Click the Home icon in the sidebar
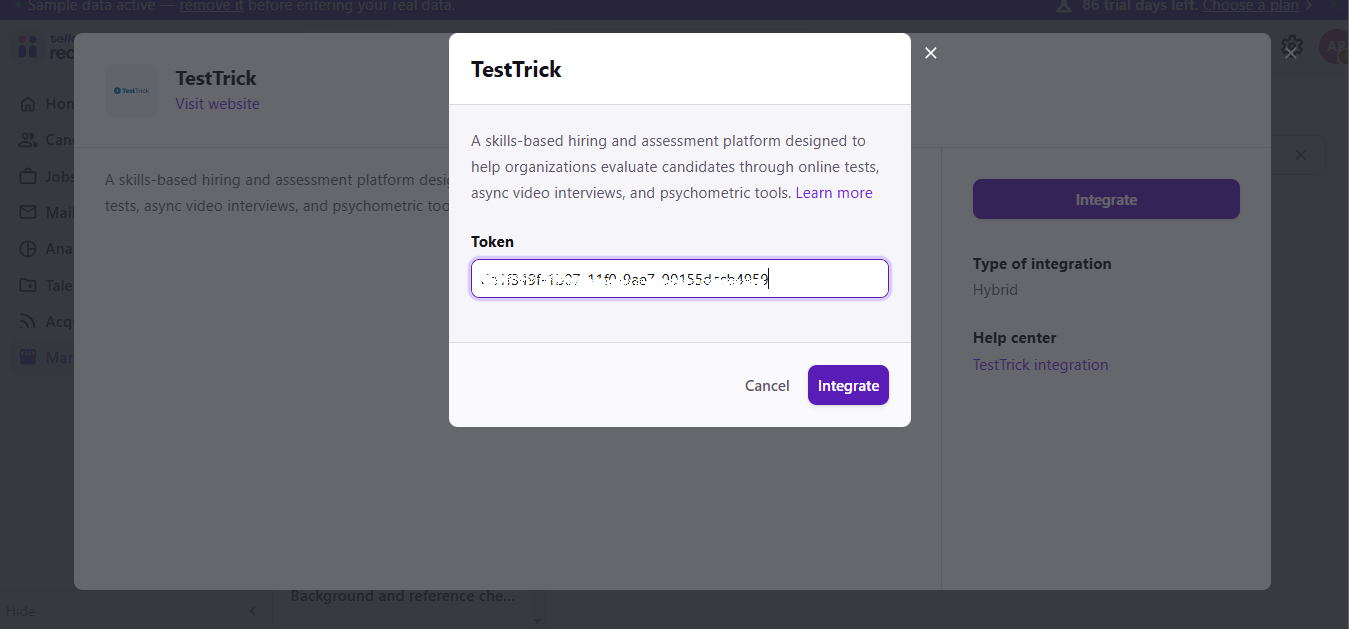 [x=28, y=104]
